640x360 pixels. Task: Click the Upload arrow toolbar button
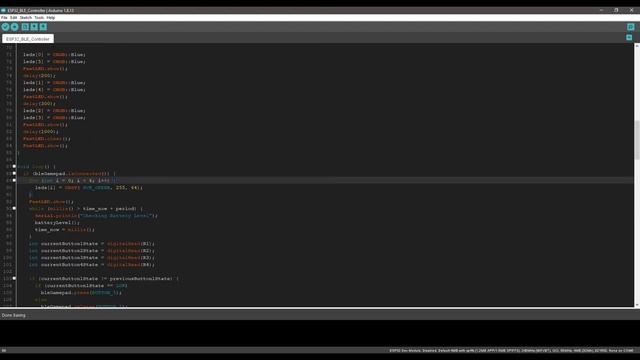click(15, 27)
